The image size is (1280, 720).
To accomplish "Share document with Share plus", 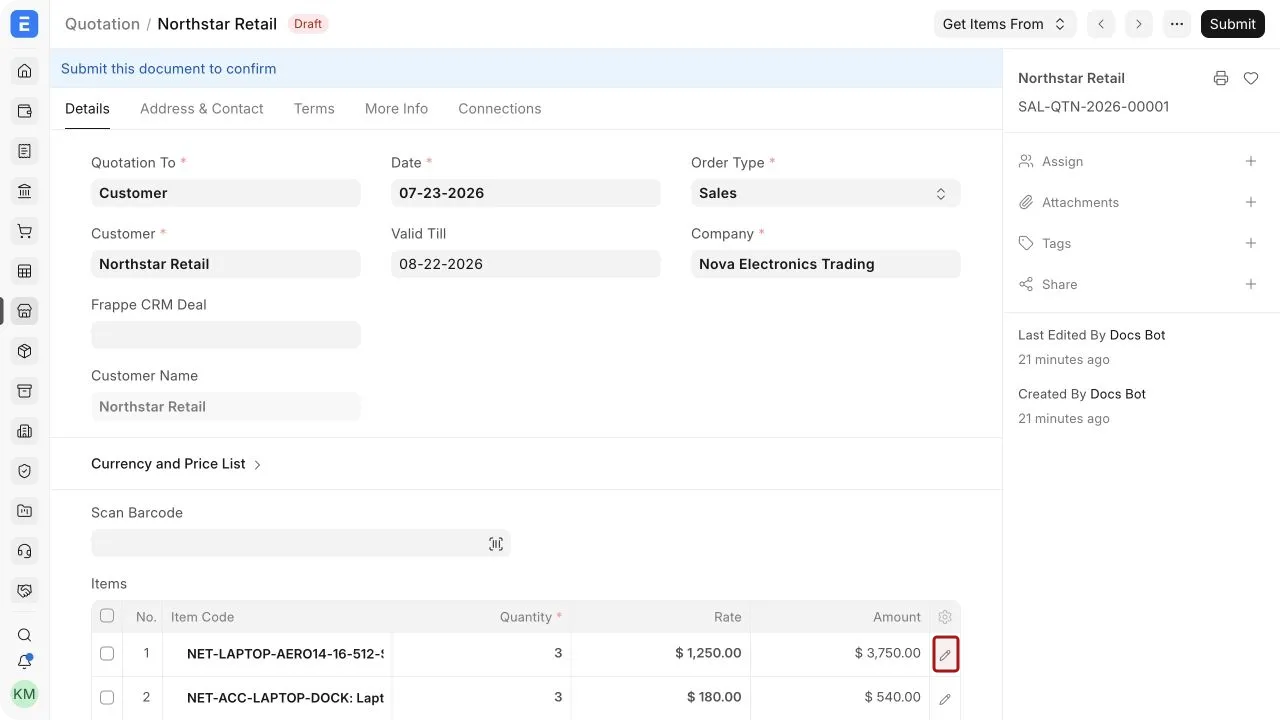I will tap(1251, 284).
